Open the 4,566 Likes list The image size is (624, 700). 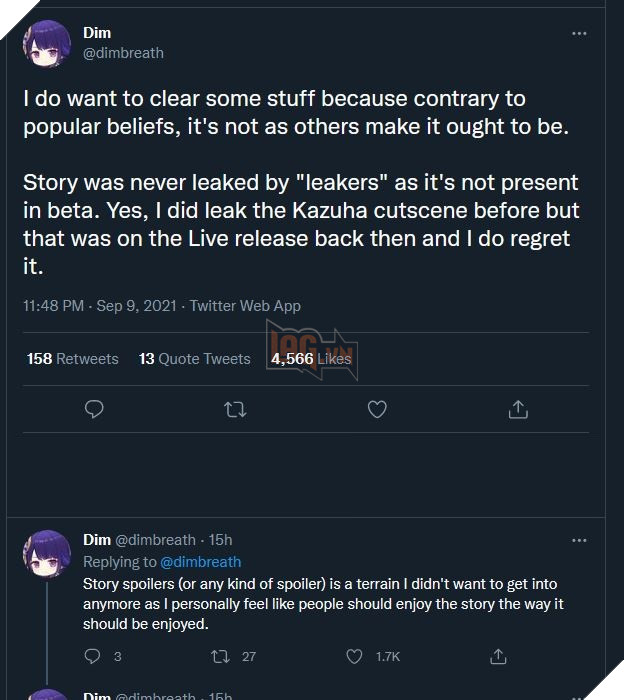311,358
